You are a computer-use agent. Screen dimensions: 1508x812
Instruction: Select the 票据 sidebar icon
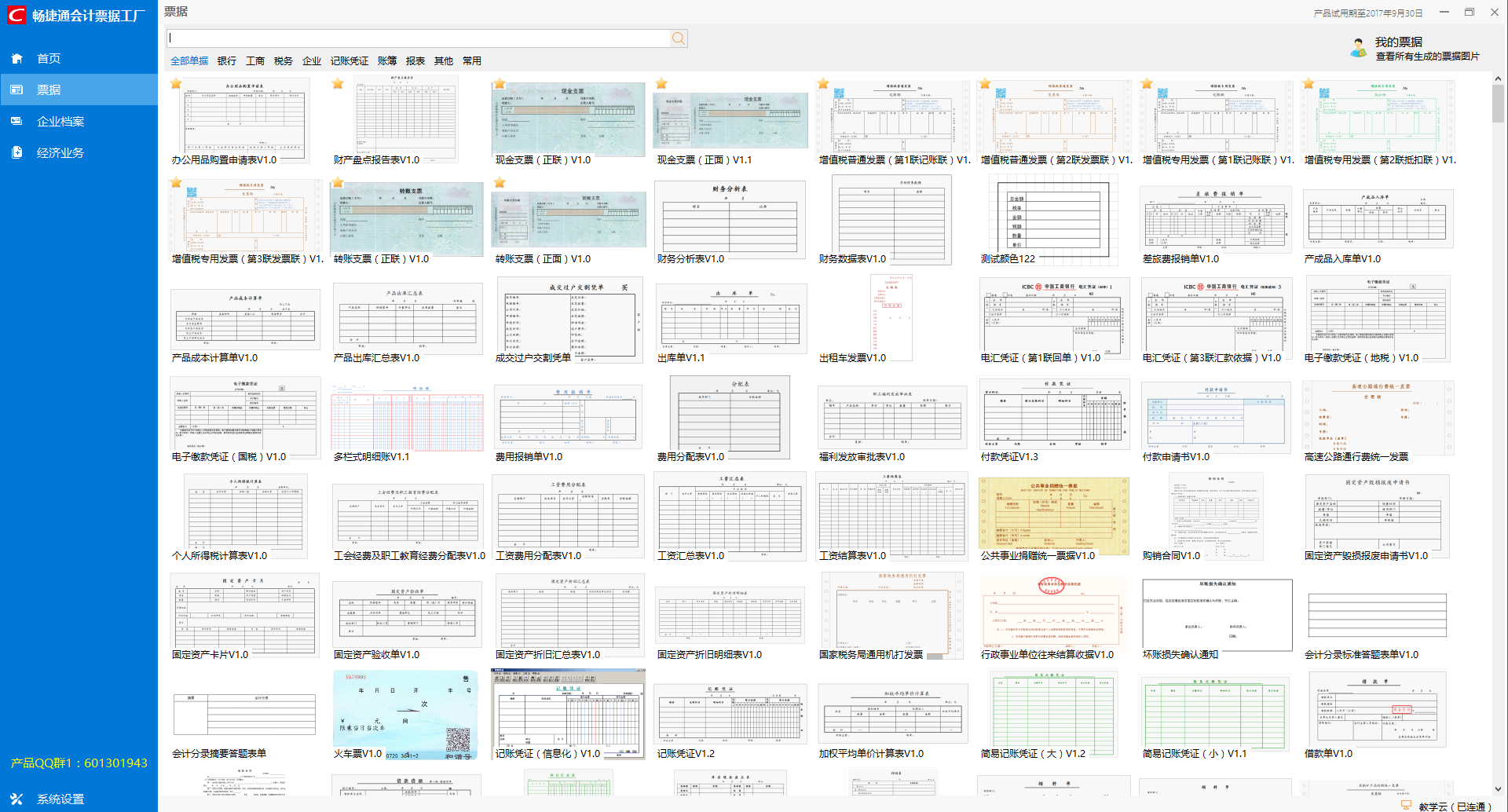pos(16,90)
